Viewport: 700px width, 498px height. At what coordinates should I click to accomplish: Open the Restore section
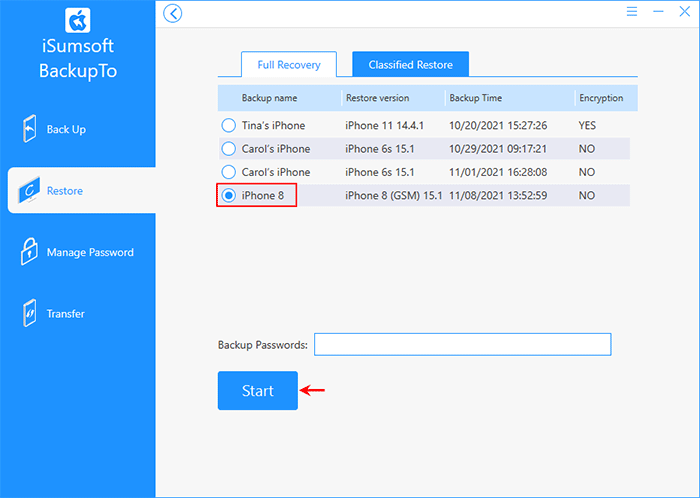(x=81, y=191)
